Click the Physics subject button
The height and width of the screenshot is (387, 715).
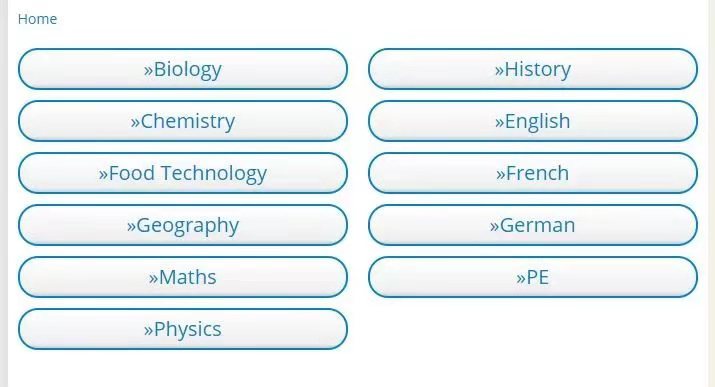(183, 329)
